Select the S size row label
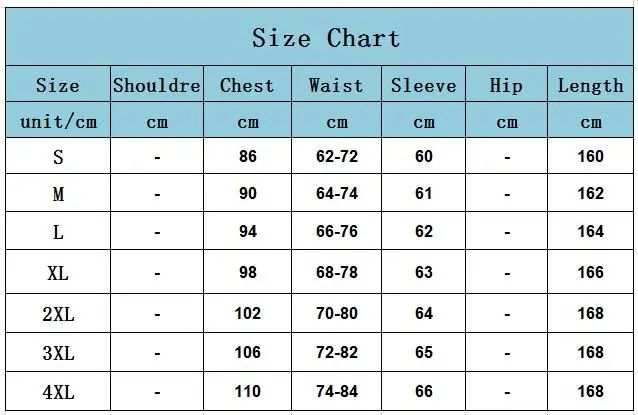 coord(58,157)
